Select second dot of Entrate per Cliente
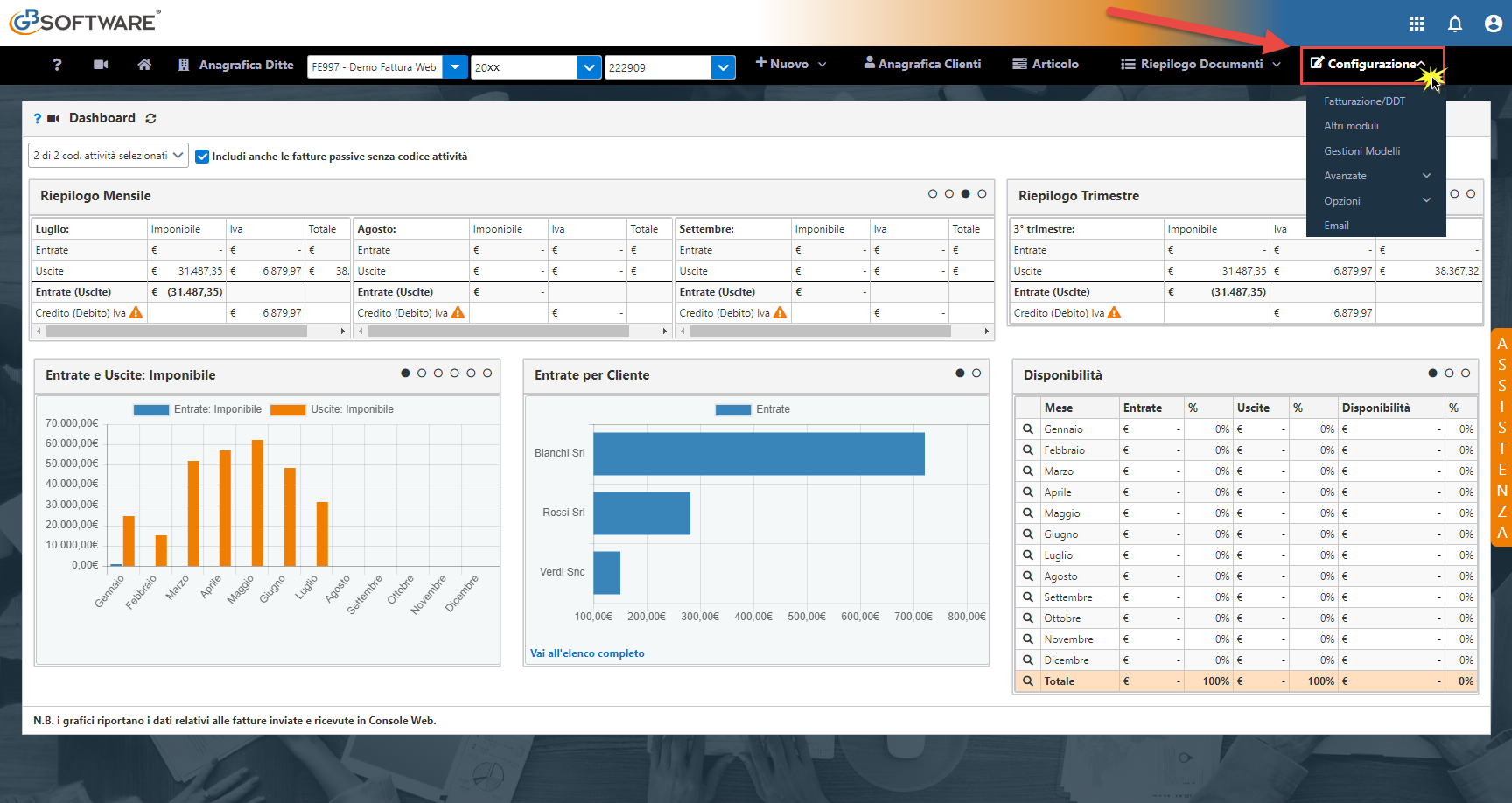The image size is (1512, 803). [x=976, y=374]
